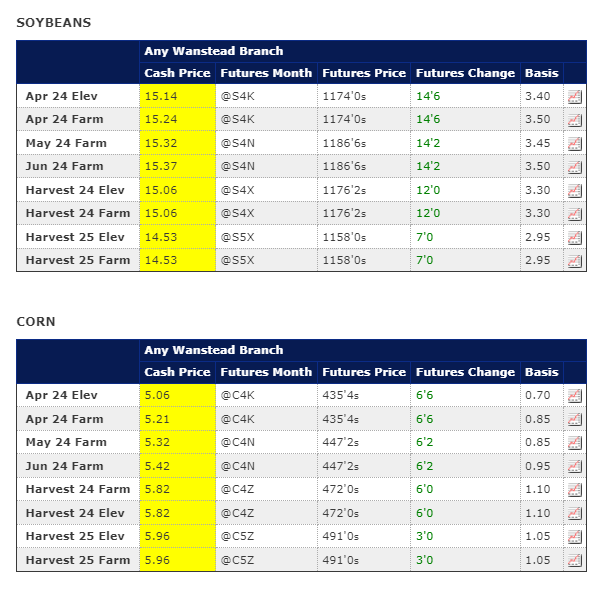The width and height of the screenshot is (616, 592).
Task: Open chart icon for Soybeans May 24 Farm
Action: coord(575,144)
